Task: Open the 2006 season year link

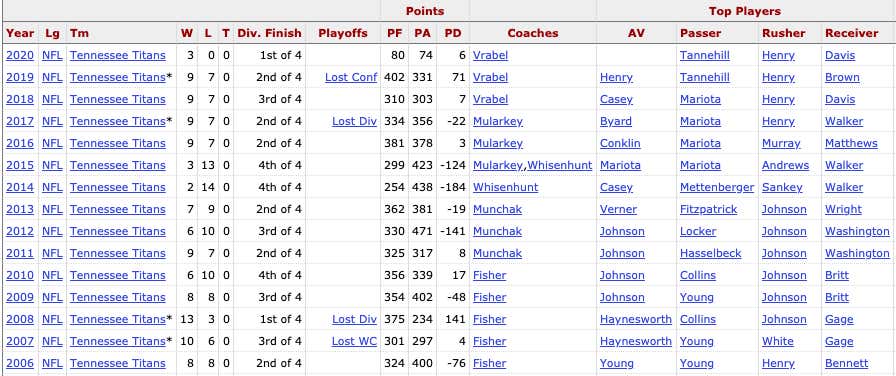Action: (x=20, y=363)
